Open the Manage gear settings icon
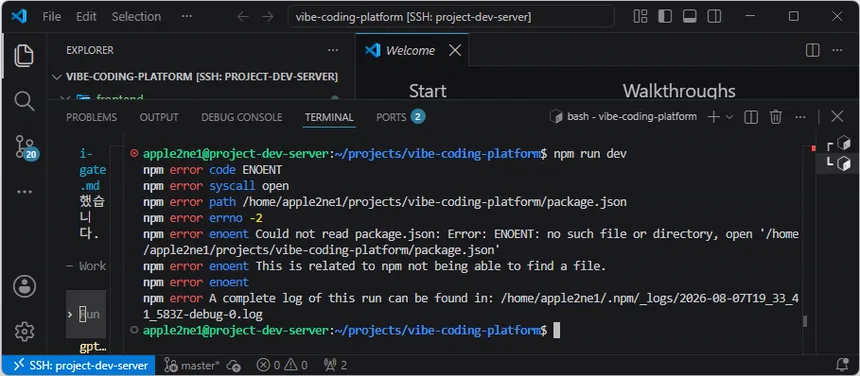Image resolution: width=860 pixels, height=376 pixels. [x=24, y=331]
